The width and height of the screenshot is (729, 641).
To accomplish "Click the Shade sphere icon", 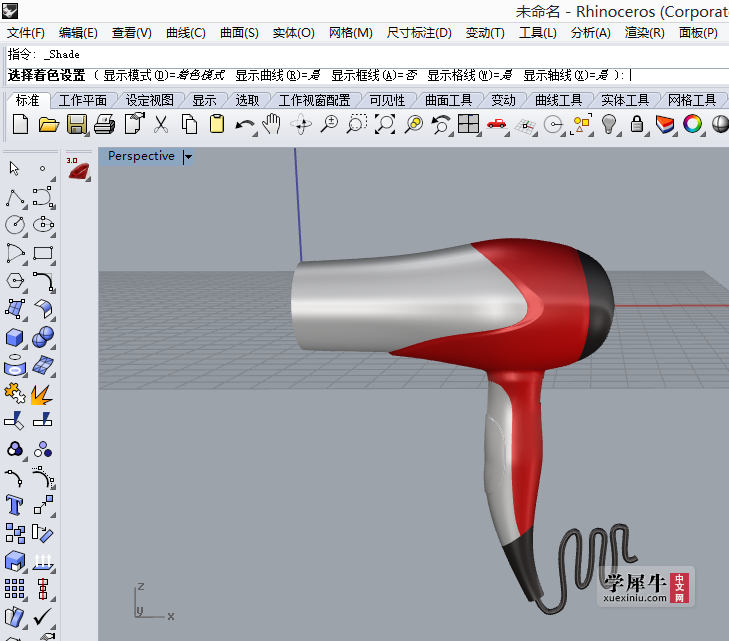I will click(720, 124).
